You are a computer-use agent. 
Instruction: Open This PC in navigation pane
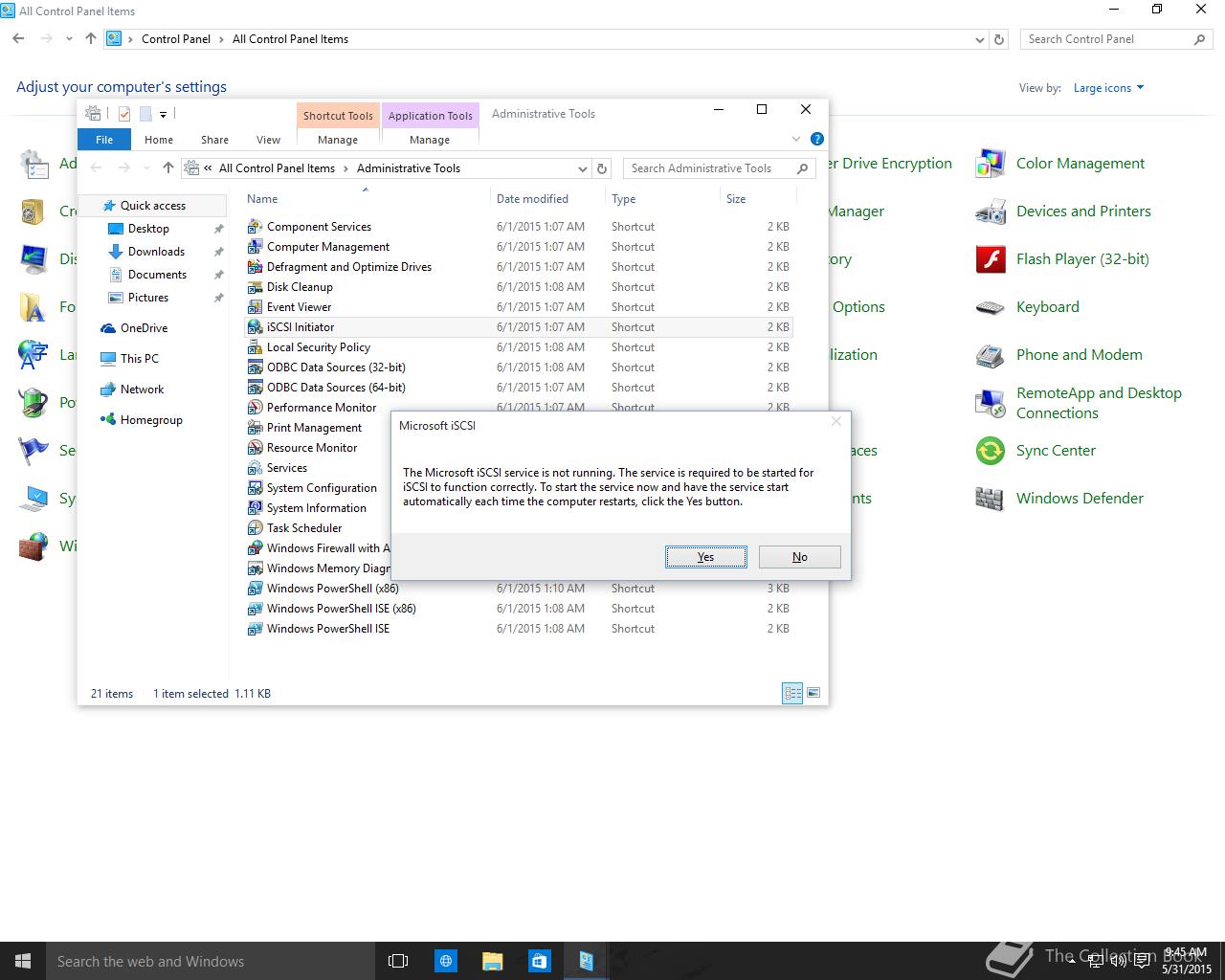coord(140,359)
